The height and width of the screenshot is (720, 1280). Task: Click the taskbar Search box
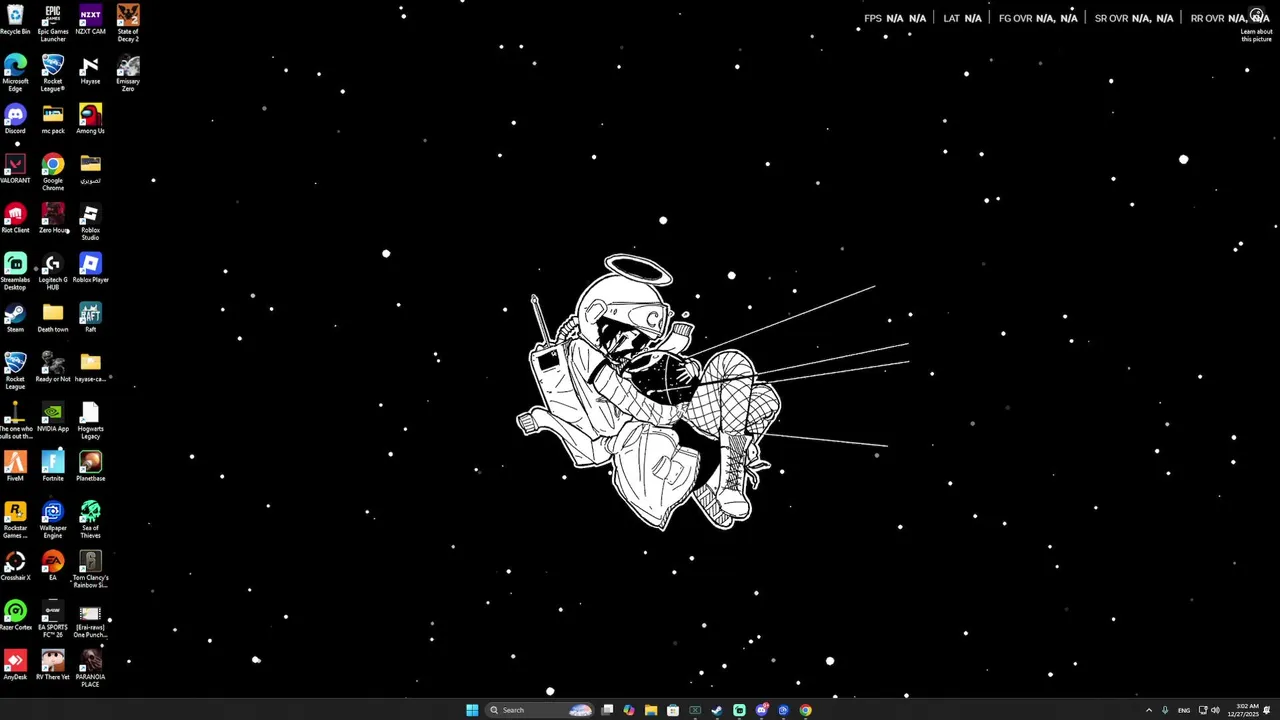539,710
